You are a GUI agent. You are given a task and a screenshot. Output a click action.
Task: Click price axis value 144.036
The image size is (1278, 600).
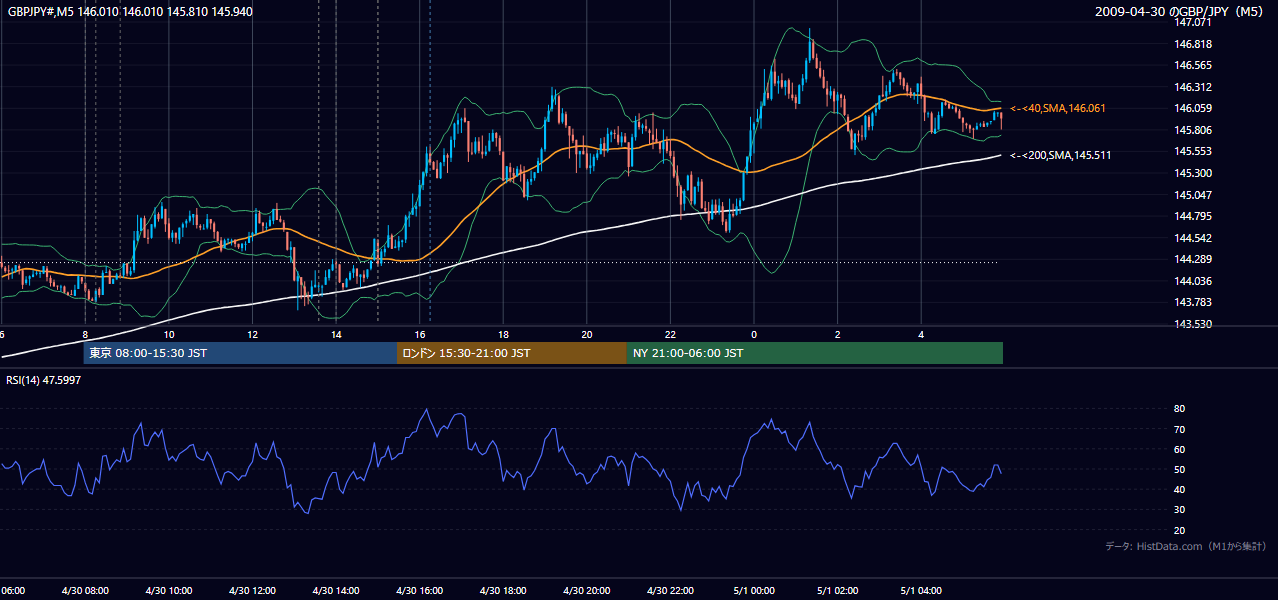pyautogui.click(x=1195, y=281)
